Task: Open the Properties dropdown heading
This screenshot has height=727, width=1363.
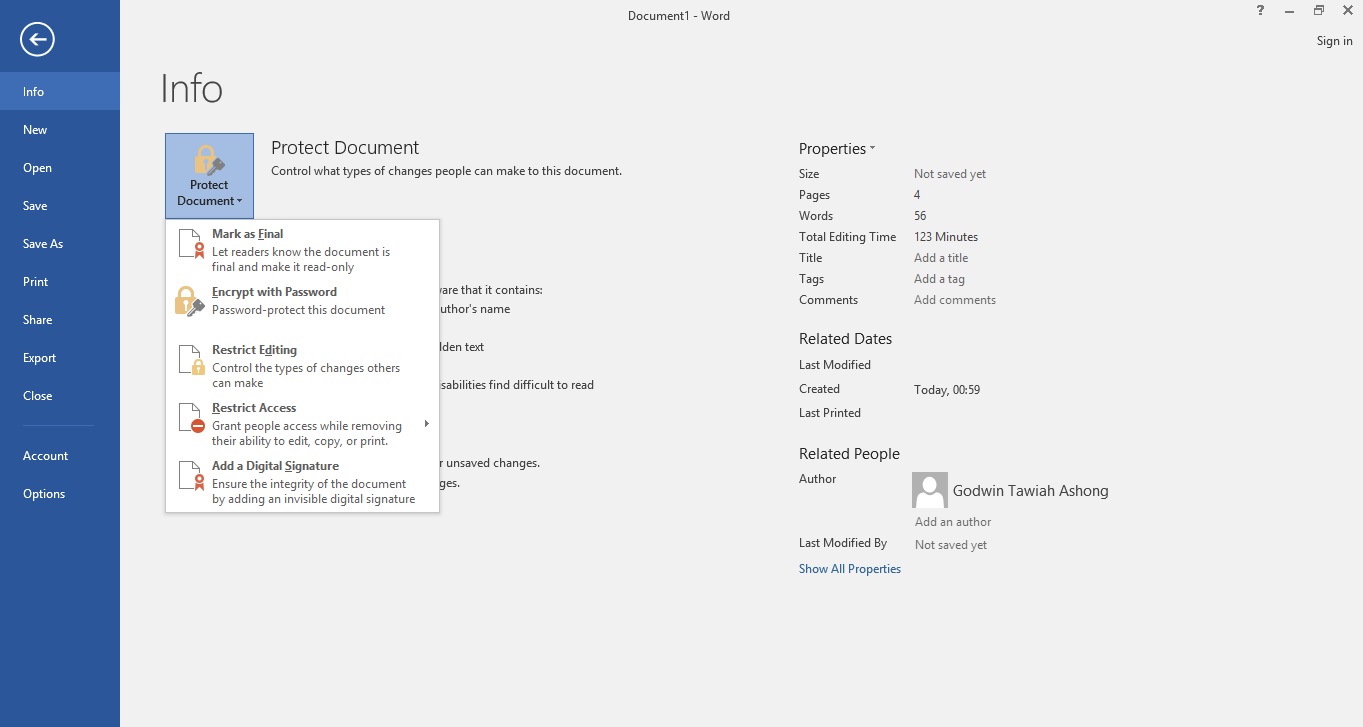Action: click(837, 148)
